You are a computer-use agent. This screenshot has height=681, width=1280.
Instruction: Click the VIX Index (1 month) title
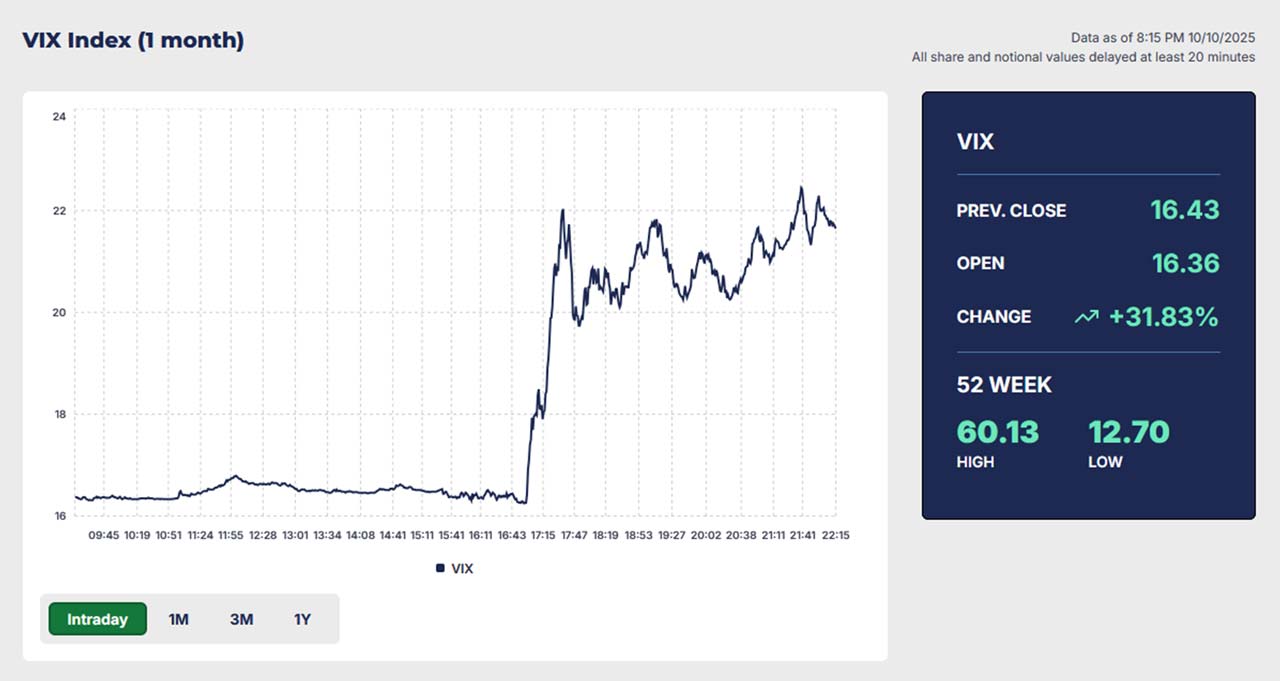(133, 40)
